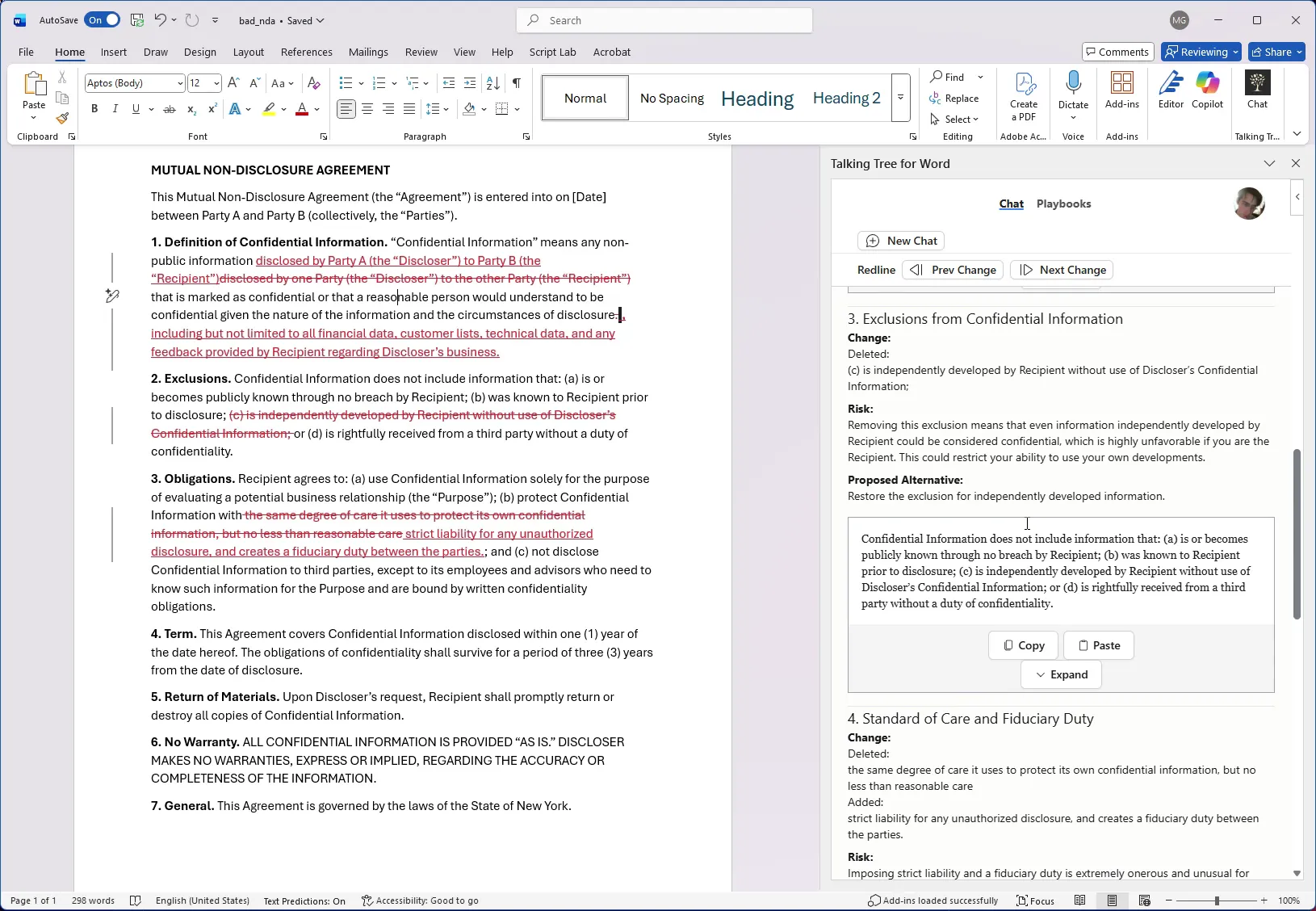Paste proposed alternative into document
The width and height of the screenshot is (1316, 911).
point(1099,645)
